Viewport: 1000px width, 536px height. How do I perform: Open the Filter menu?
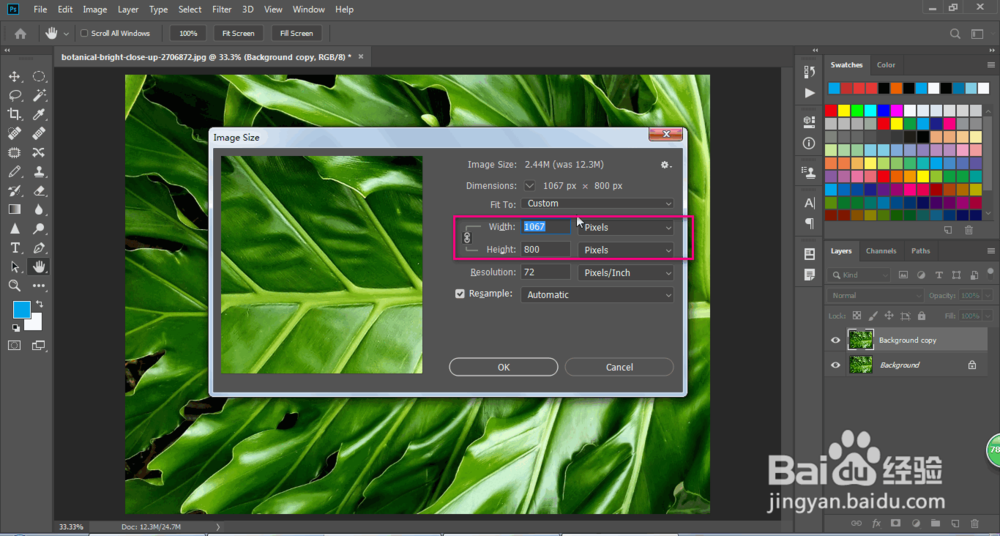(x=222, y=10)
